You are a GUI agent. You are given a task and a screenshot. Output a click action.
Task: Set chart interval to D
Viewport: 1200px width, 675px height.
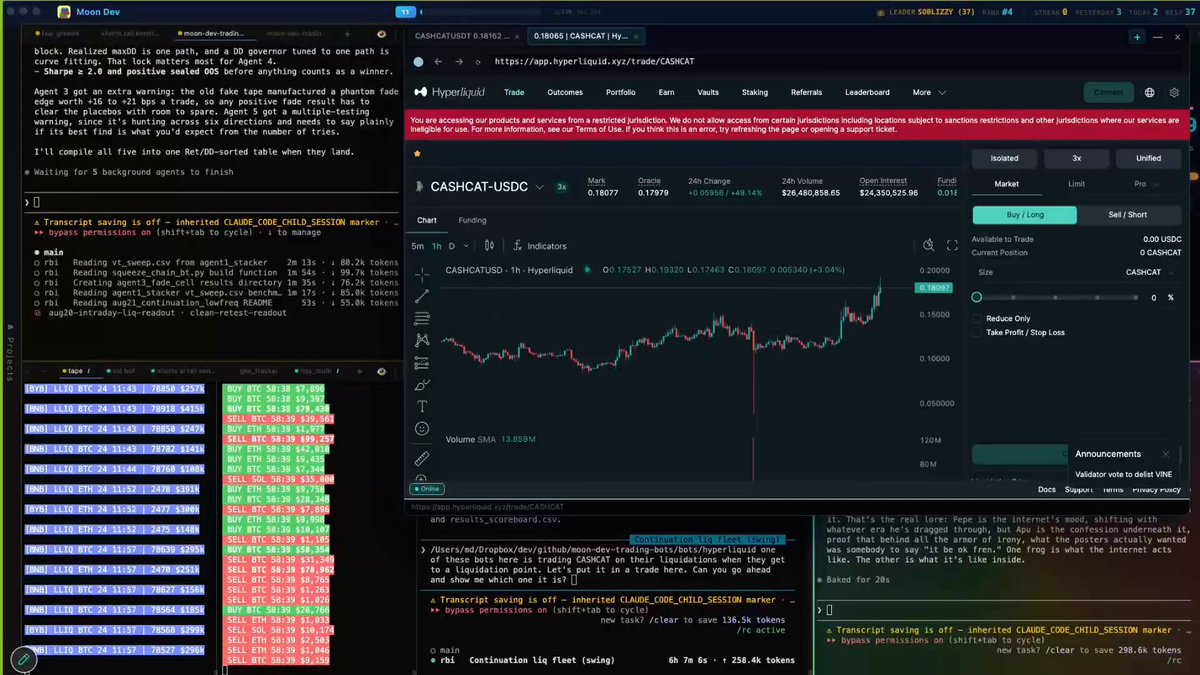[451, 245]
